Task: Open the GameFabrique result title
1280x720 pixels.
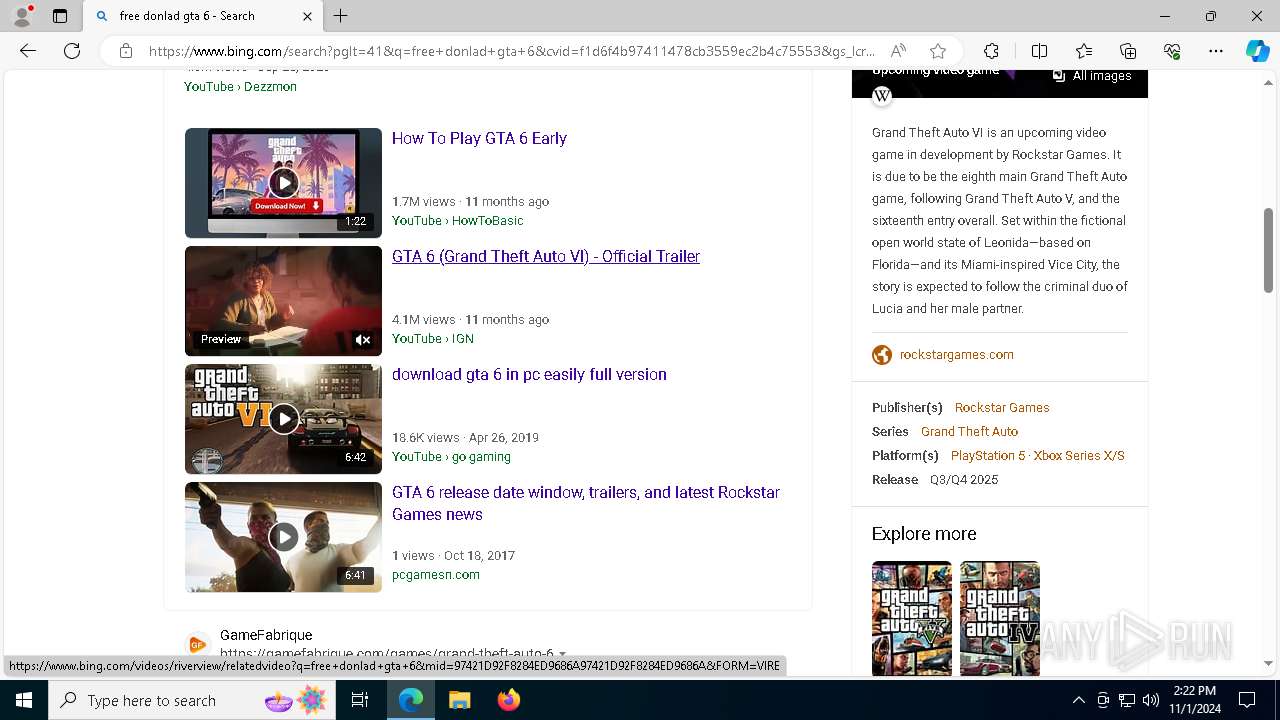Action: [266, 635]
